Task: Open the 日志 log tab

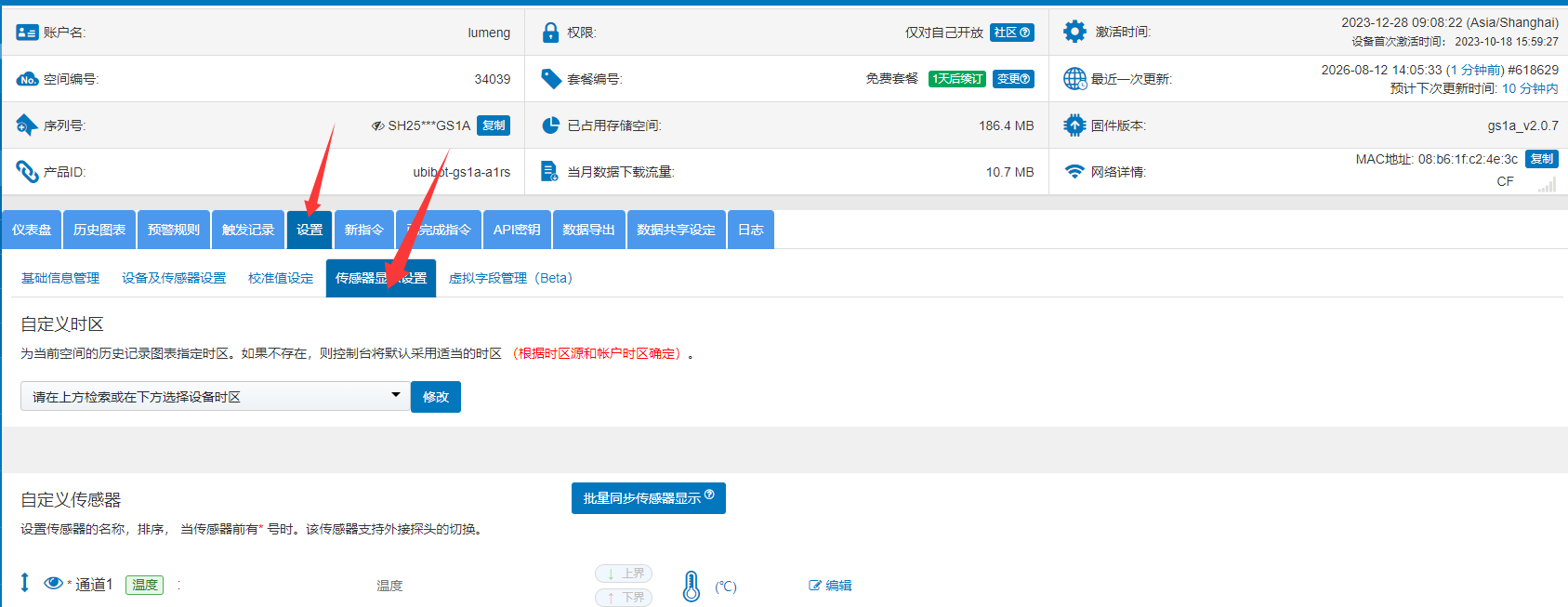Action: (x=750, y=230)
